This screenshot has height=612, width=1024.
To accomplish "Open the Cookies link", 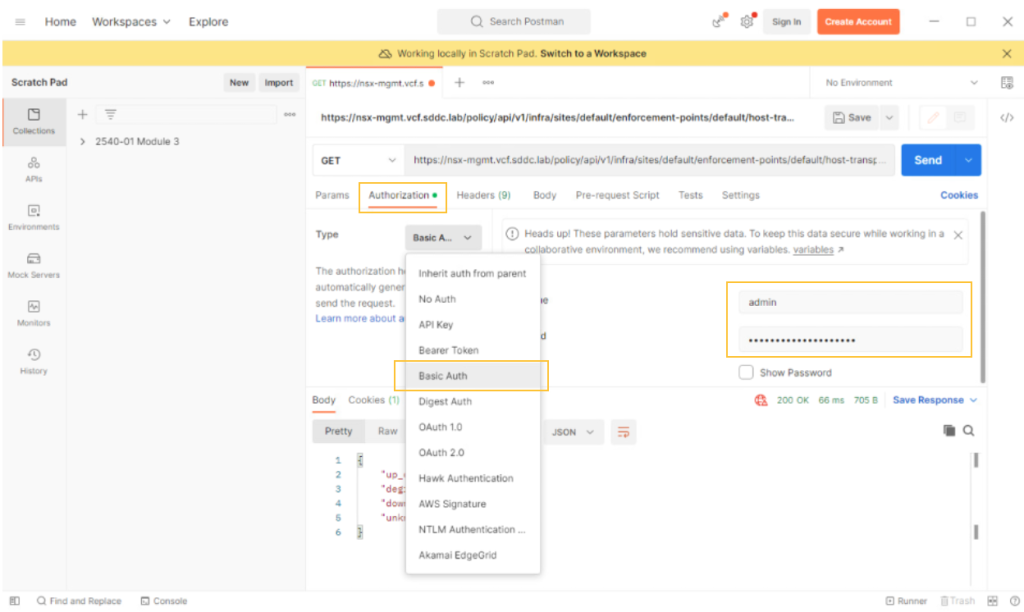I will point(959,195).
